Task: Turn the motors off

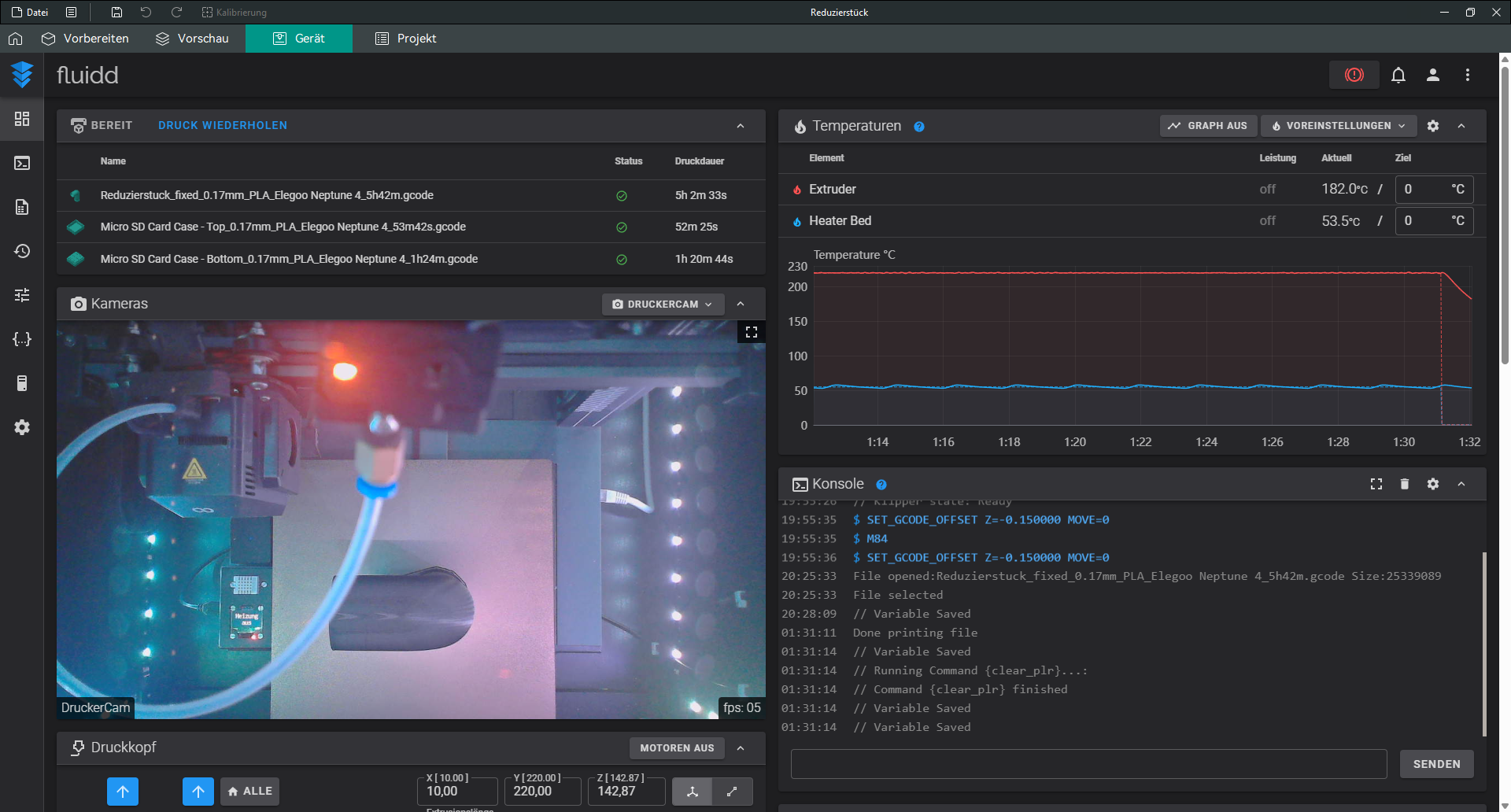Action: click(677, 748)
